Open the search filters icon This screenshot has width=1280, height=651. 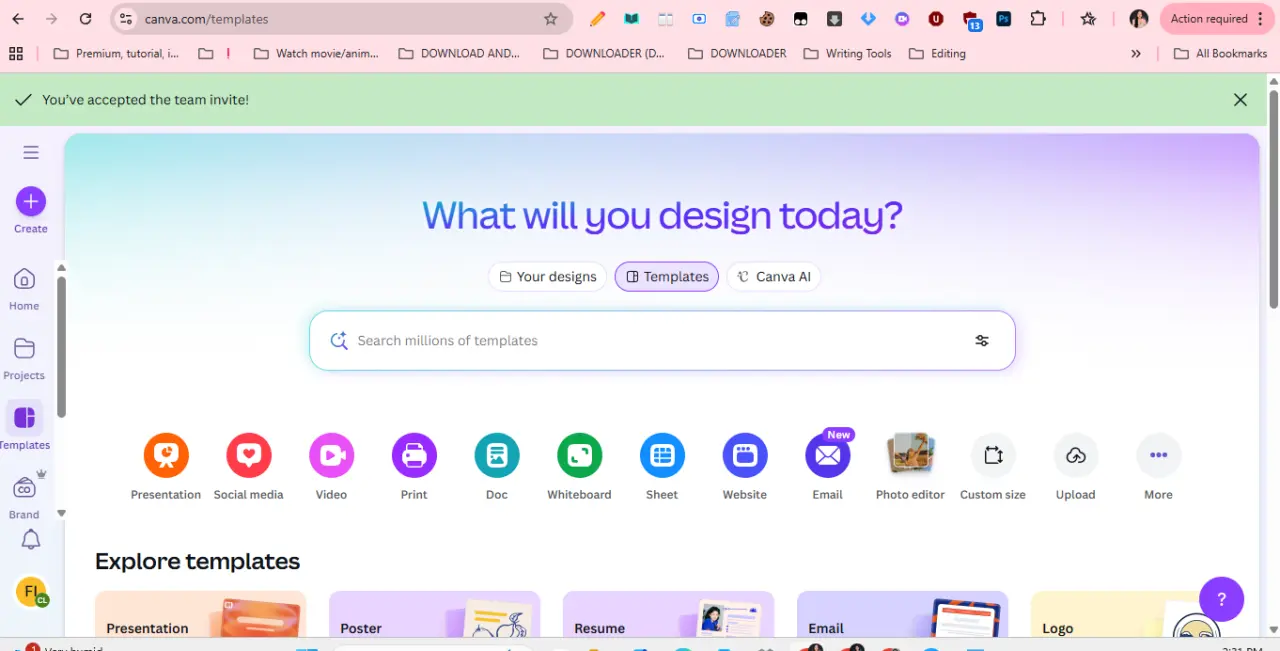pos(982,341)
